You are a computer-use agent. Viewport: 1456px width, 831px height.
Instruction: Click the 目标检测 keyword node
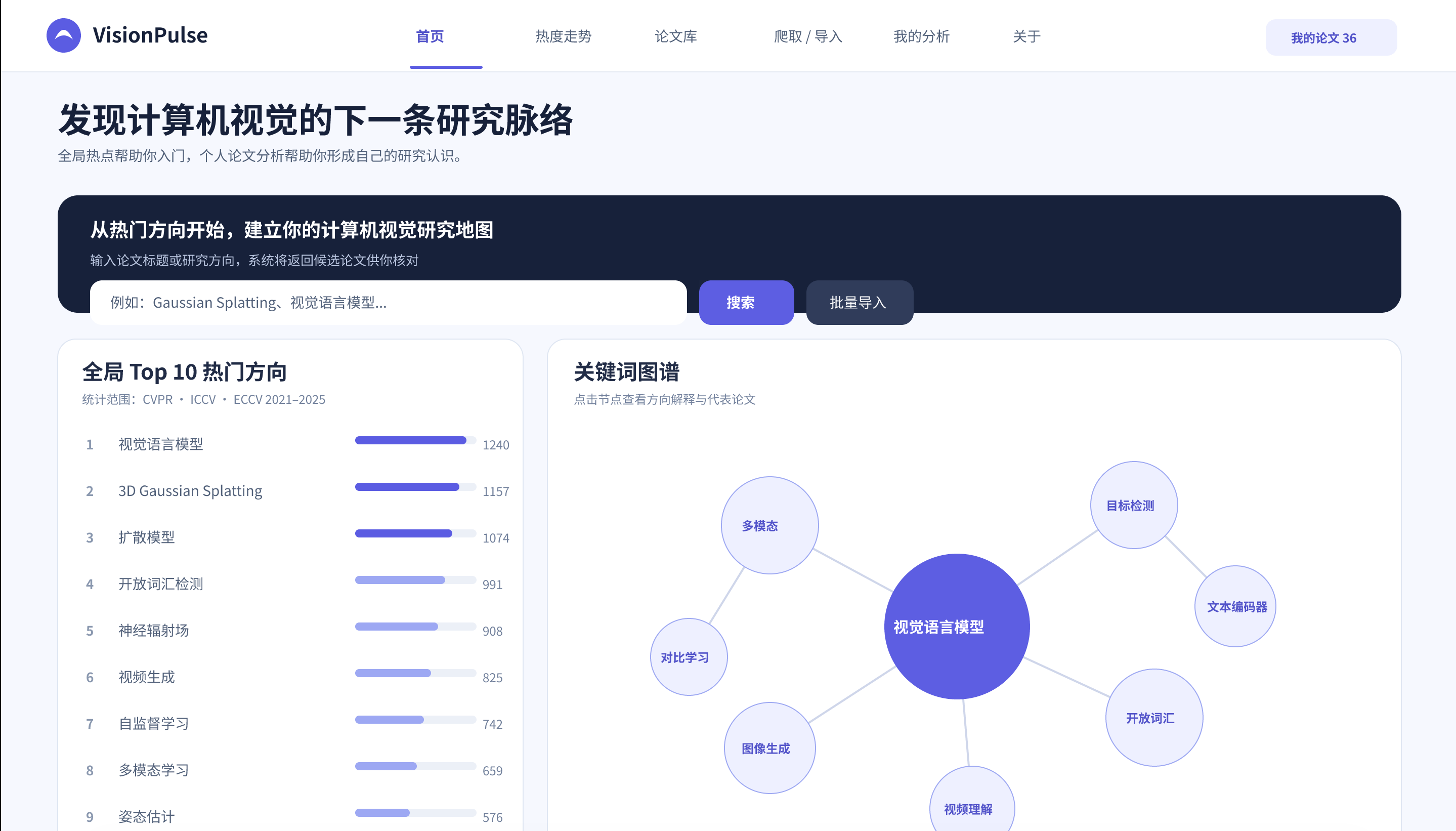(x=1134, y=505)
